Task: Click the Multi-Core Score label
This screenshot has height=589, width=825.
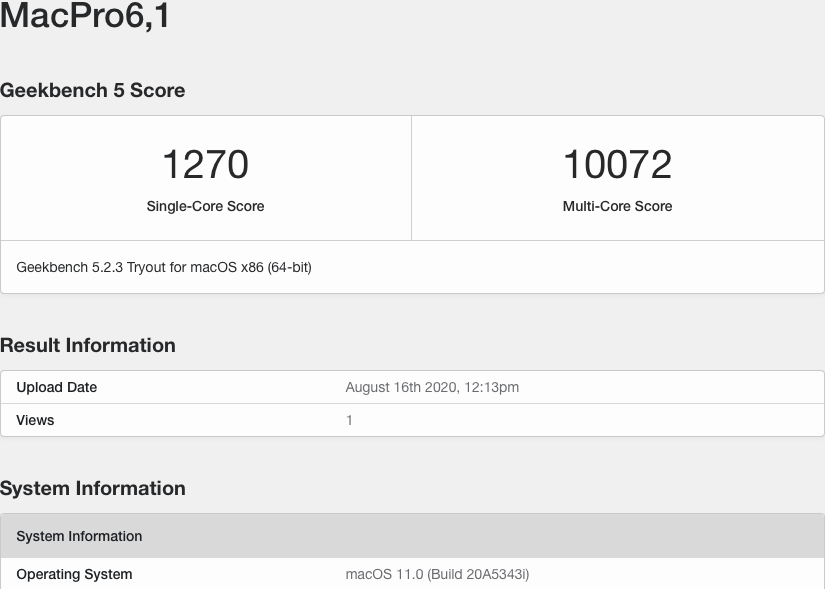Action: pyautogui.click(x=617, y=206)
